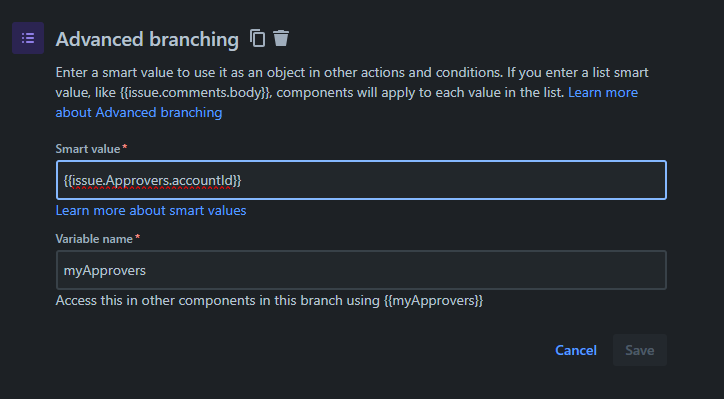Click into the Variable name input field

361,270
